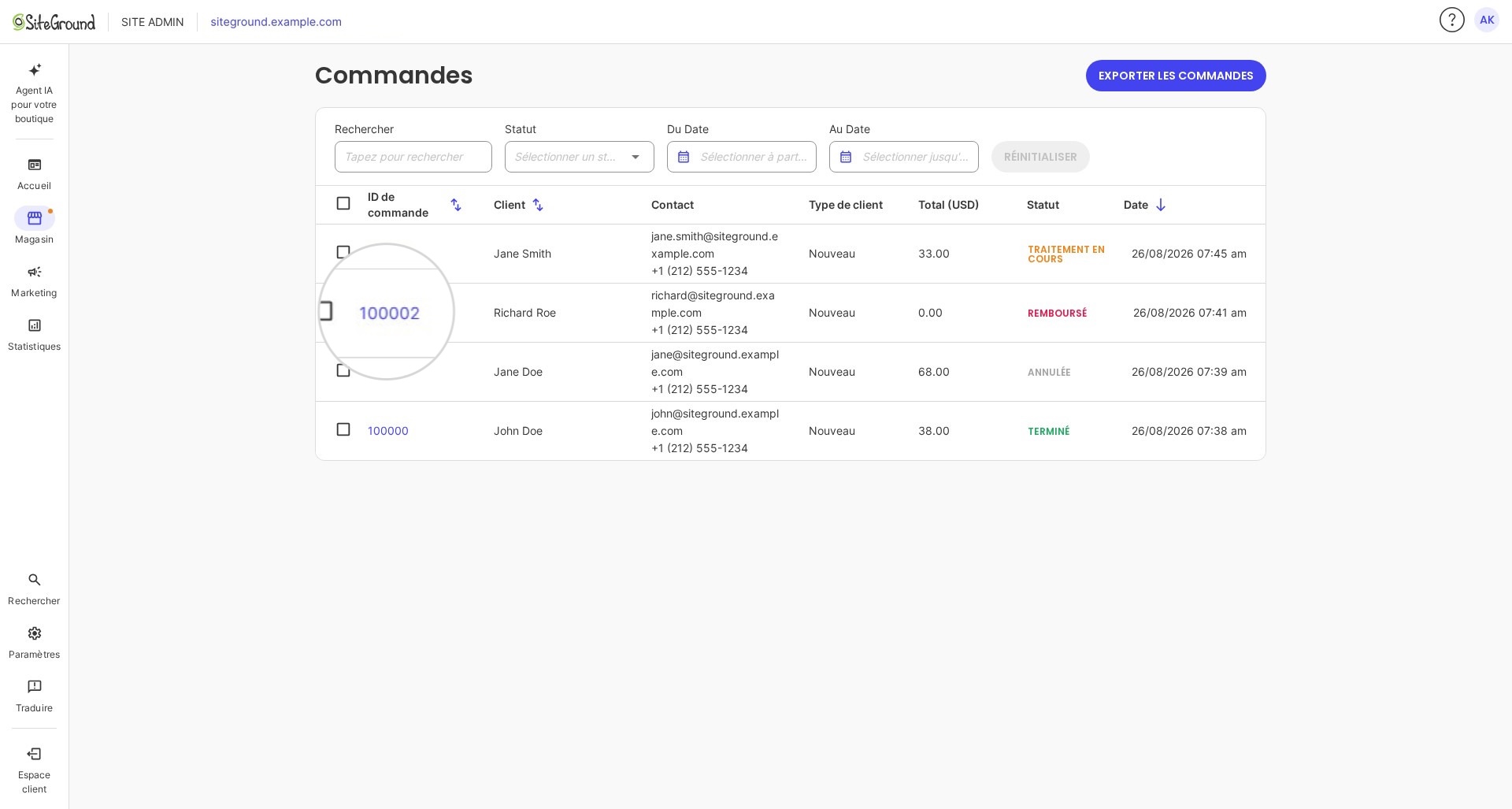Sort by Client column arrows
The width and height of the screenshot is (1512, 809).
click(538, 205)
